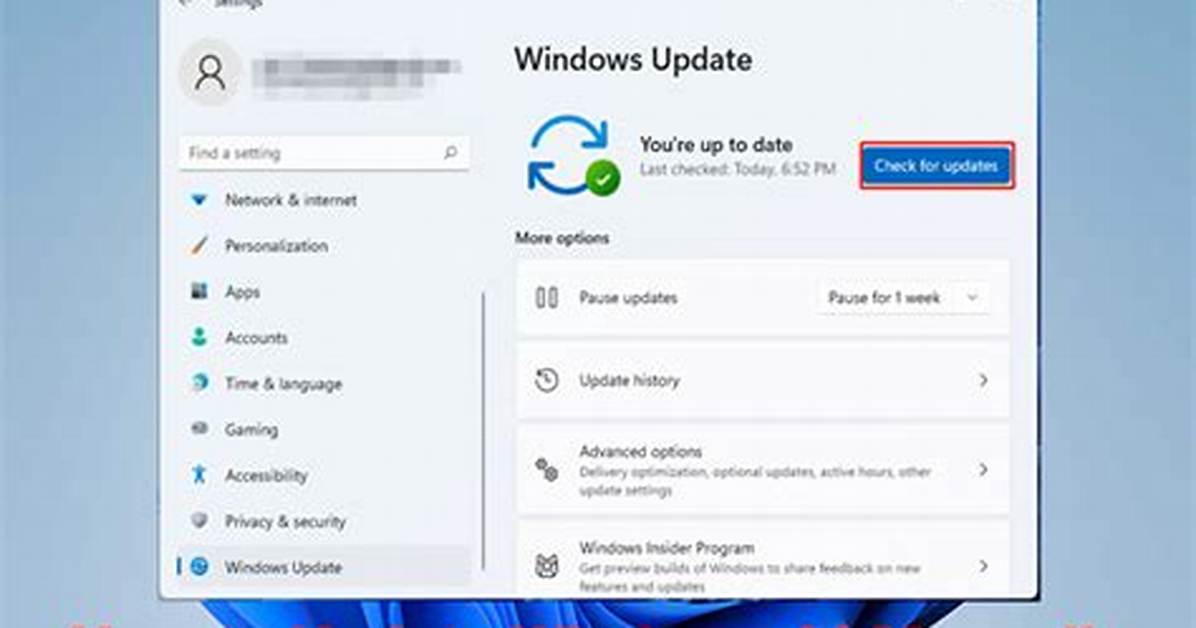Screen dimensions: 1196x628
Task: Click the Check for updates button
Action: point(937,166)
